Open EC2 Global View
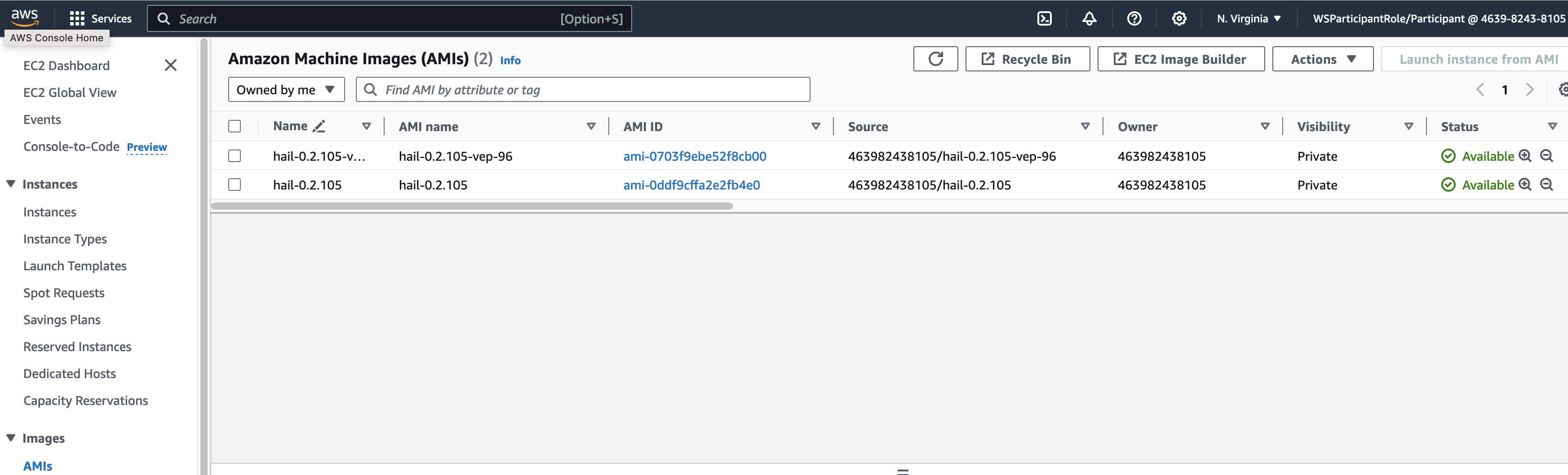 (70, 92)
